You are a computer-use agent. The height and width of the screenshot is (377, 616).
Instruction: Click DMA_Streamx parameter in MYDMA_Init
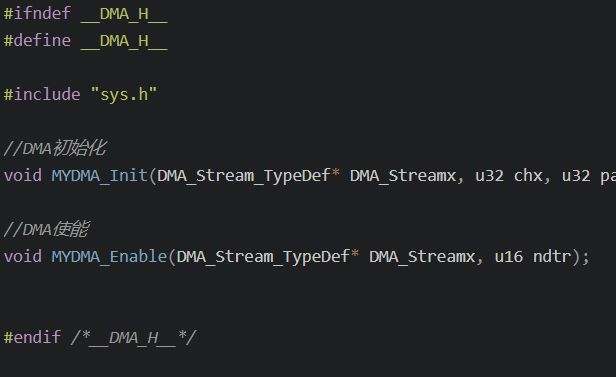[403, 176]
